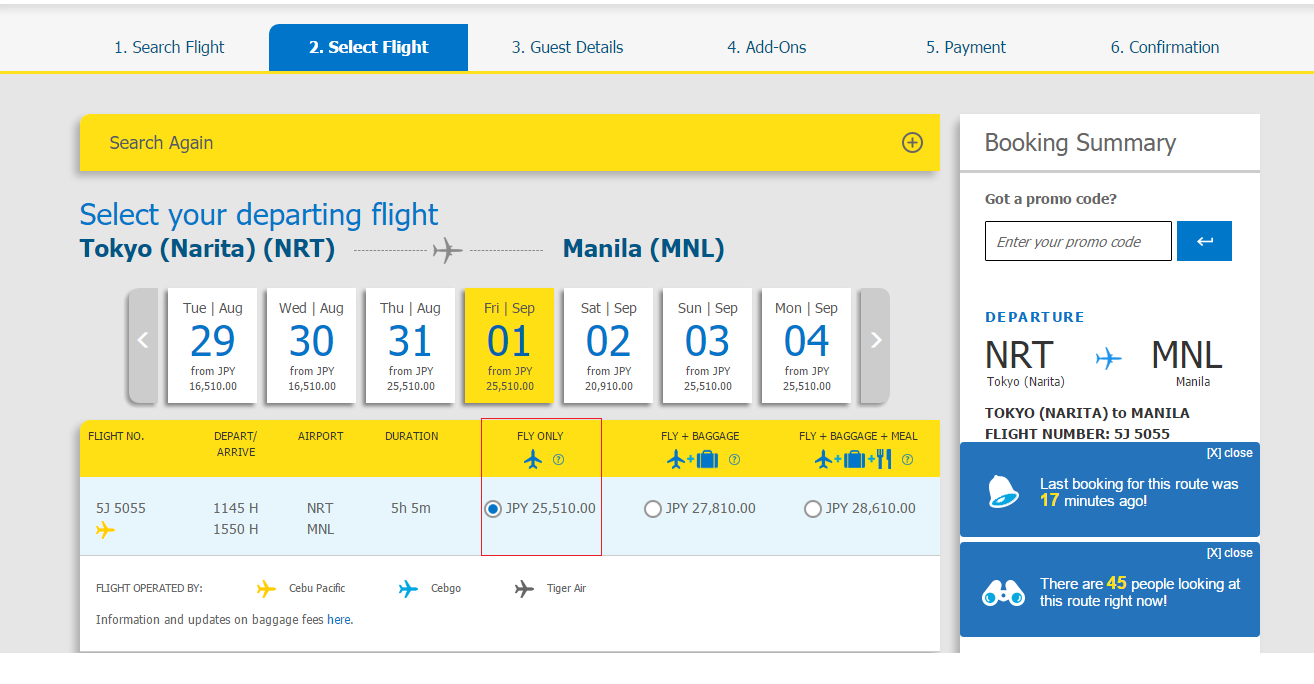Viewport: 1314px width, 684px height.
Task: Click the Fly Only help question-mark icon
Action: pyautogui.click(x=559, y=460)
